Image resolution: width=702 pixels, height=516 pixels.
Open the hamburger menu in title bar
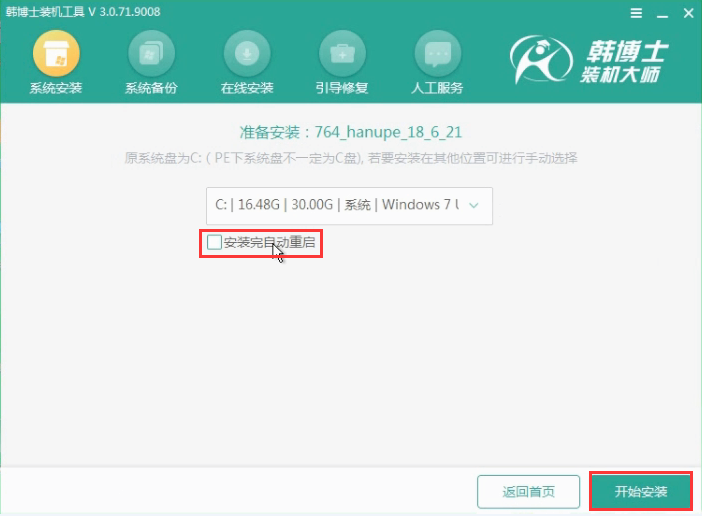pos(635,13)
